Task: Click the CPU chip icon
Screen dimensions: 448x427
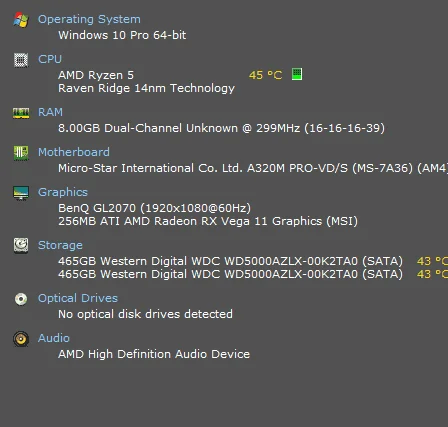Action: (21, 60)
